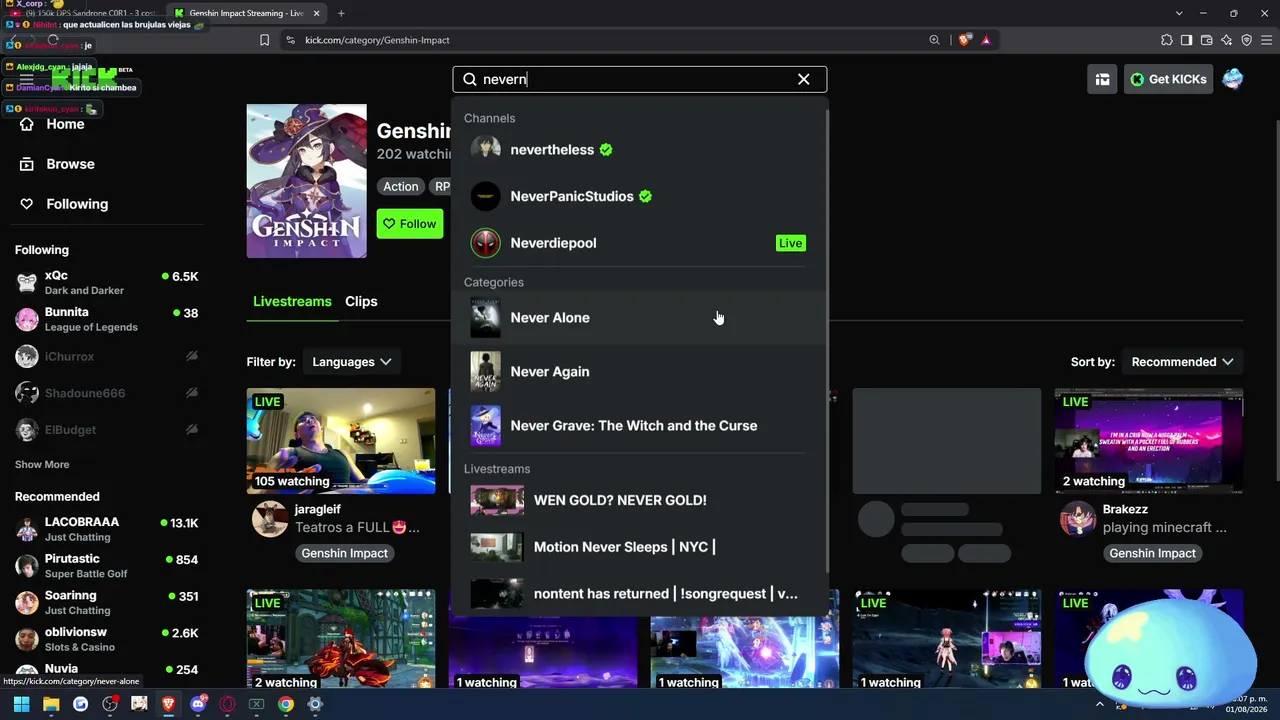Go to Home in the sidebar
This screenshot has height=720, width=1280.
65,124
